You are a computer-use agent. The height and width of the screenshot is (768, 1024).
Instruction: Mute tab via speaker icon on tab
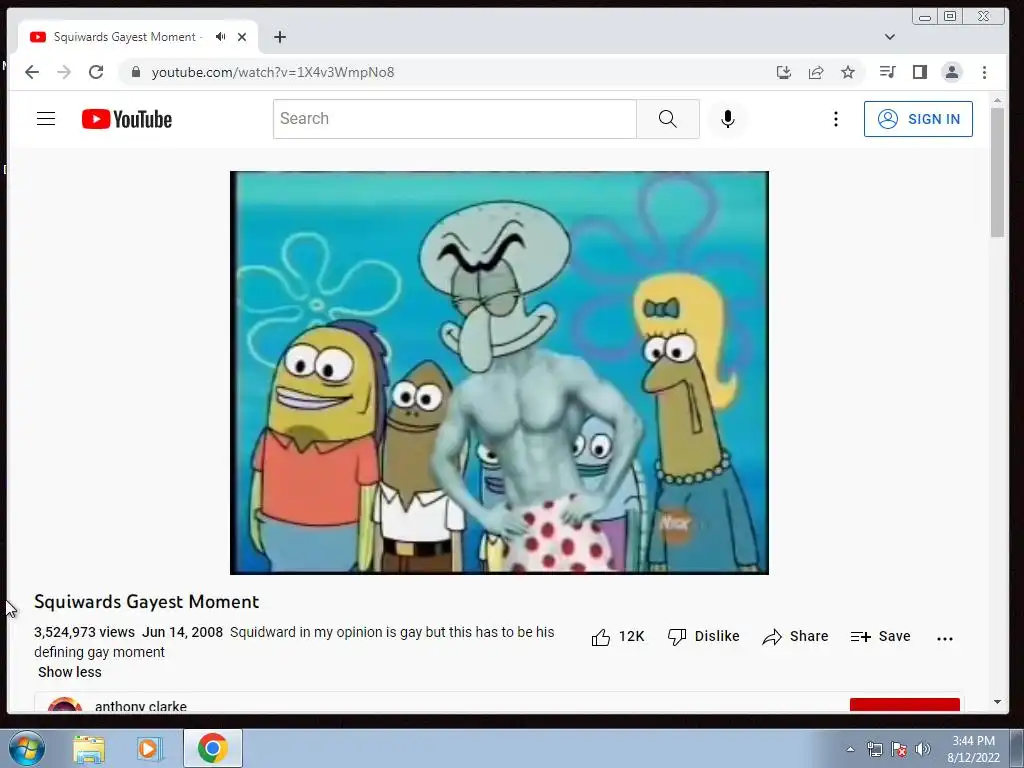point(221,37)
